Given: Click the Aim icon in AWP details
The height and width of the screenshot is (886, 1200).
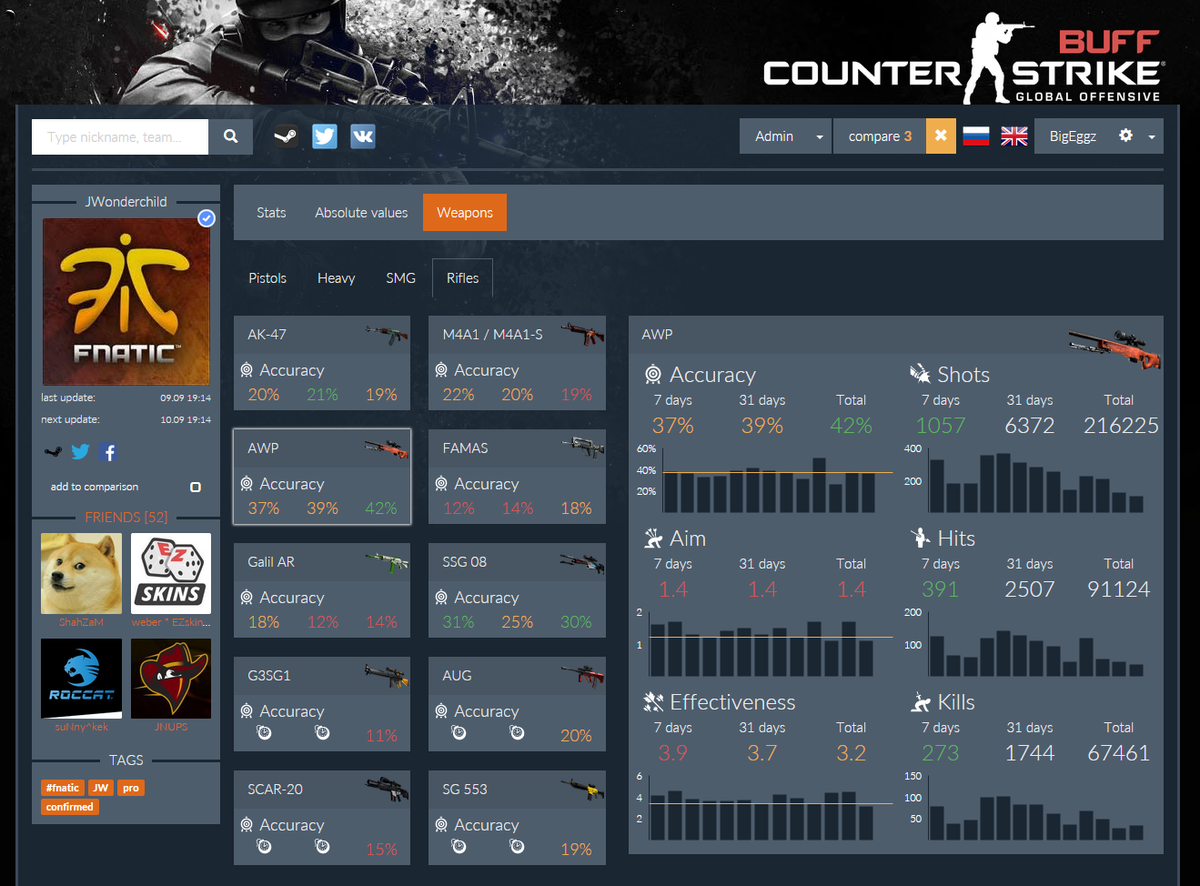Looking at the screenshot, I should point(654,538).
